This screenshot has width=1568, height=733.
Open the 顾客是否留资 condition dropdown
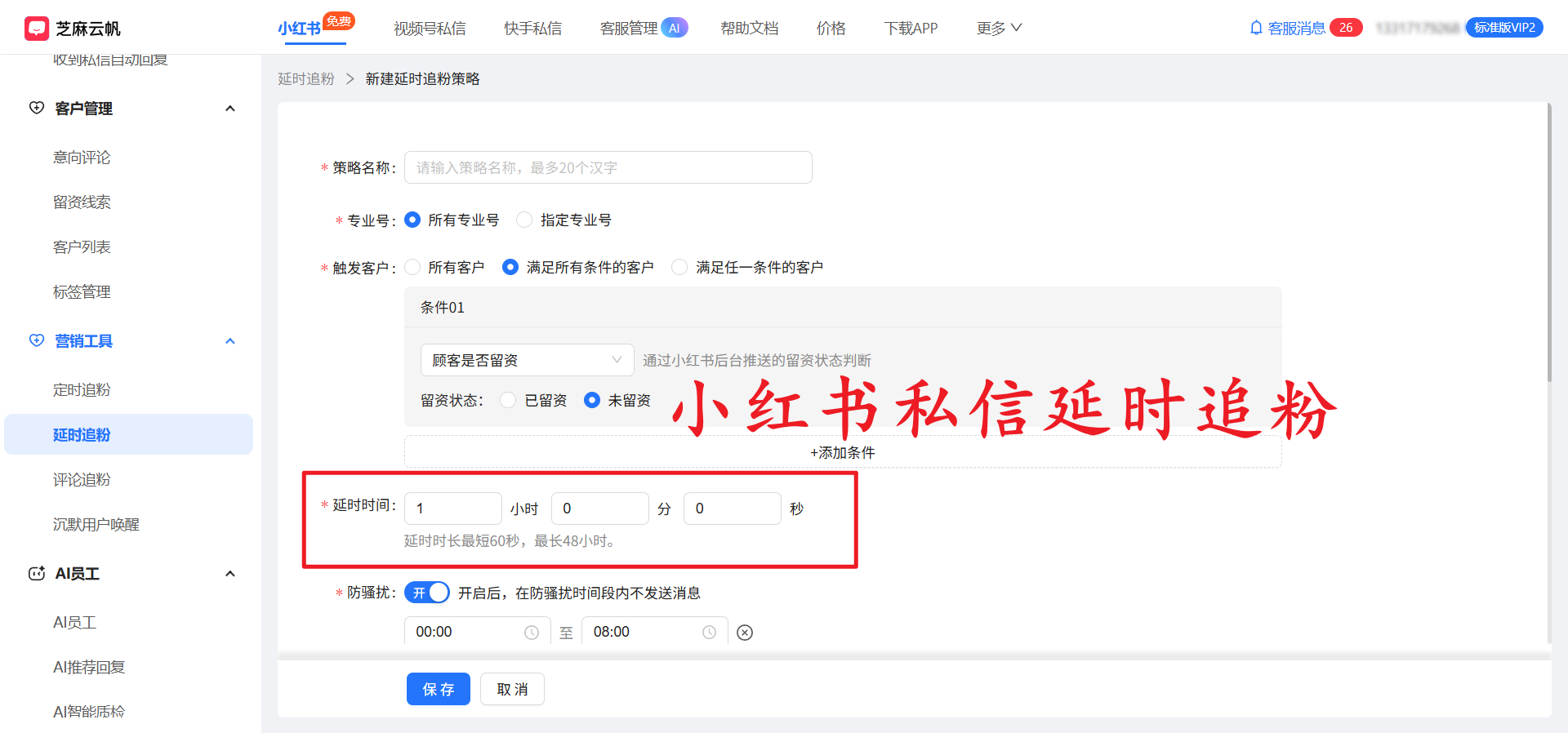click(x=527, y=360)
